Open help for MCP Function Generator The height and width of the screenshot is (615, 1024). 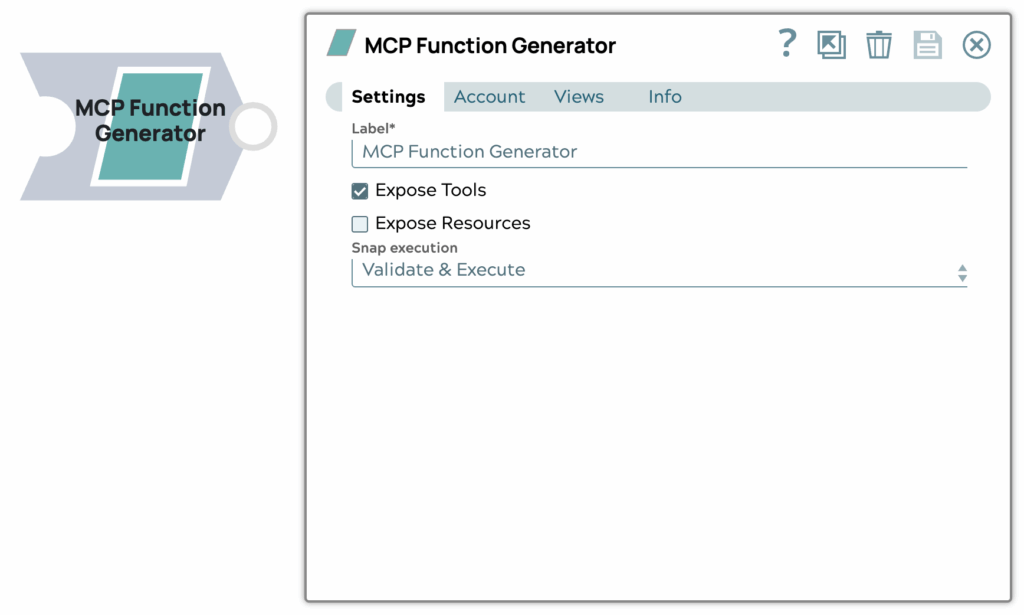788,44
